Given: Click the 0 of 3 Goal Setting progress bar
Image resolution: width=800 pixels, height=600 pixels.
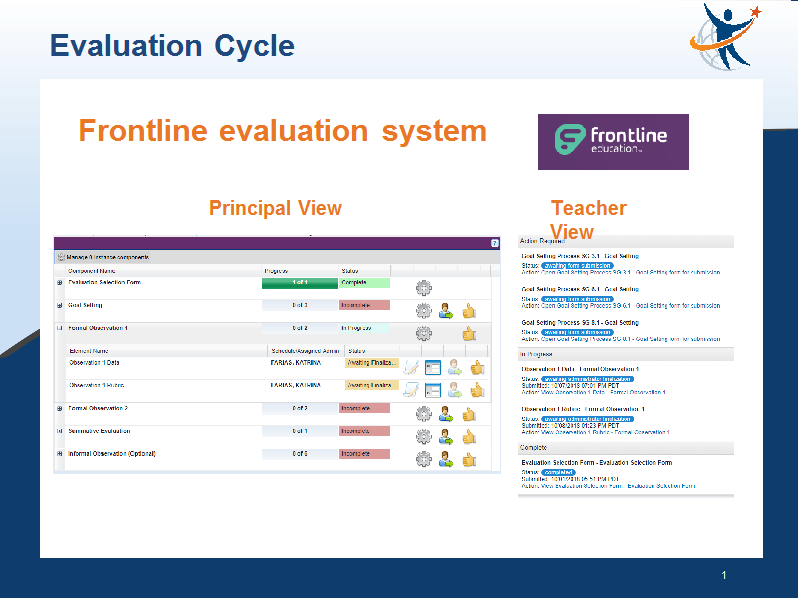Looking at the screenshot, I should pos(300,306).
